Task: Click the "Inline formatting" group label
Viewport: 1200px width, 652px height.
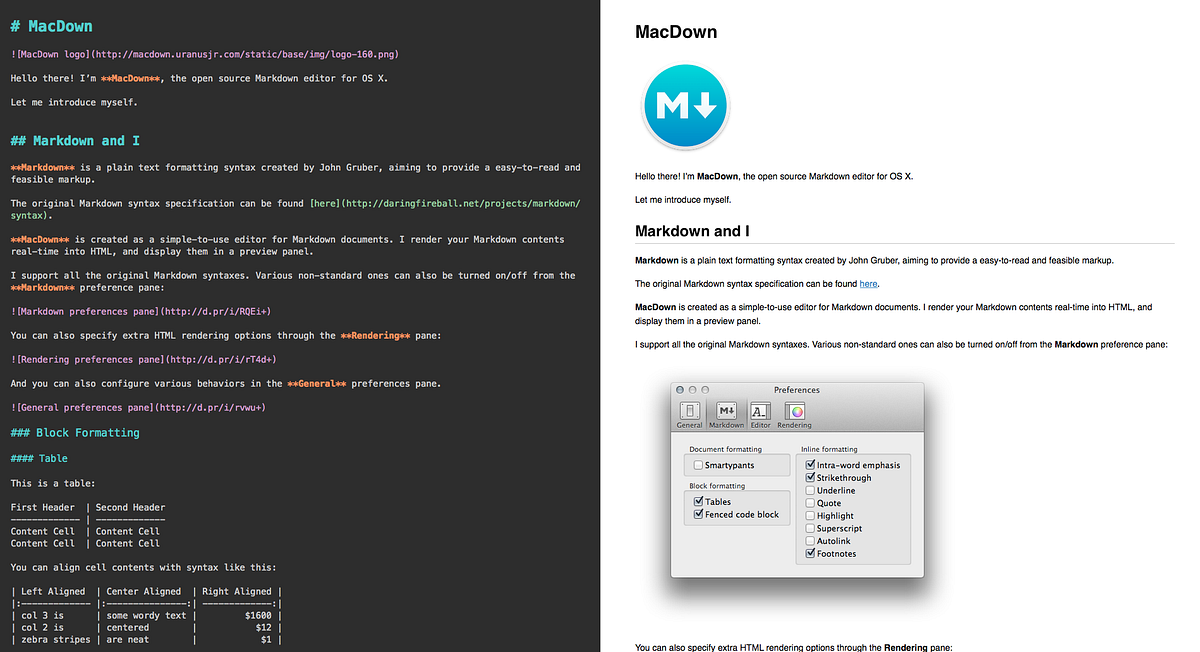Action: point(829,449)
